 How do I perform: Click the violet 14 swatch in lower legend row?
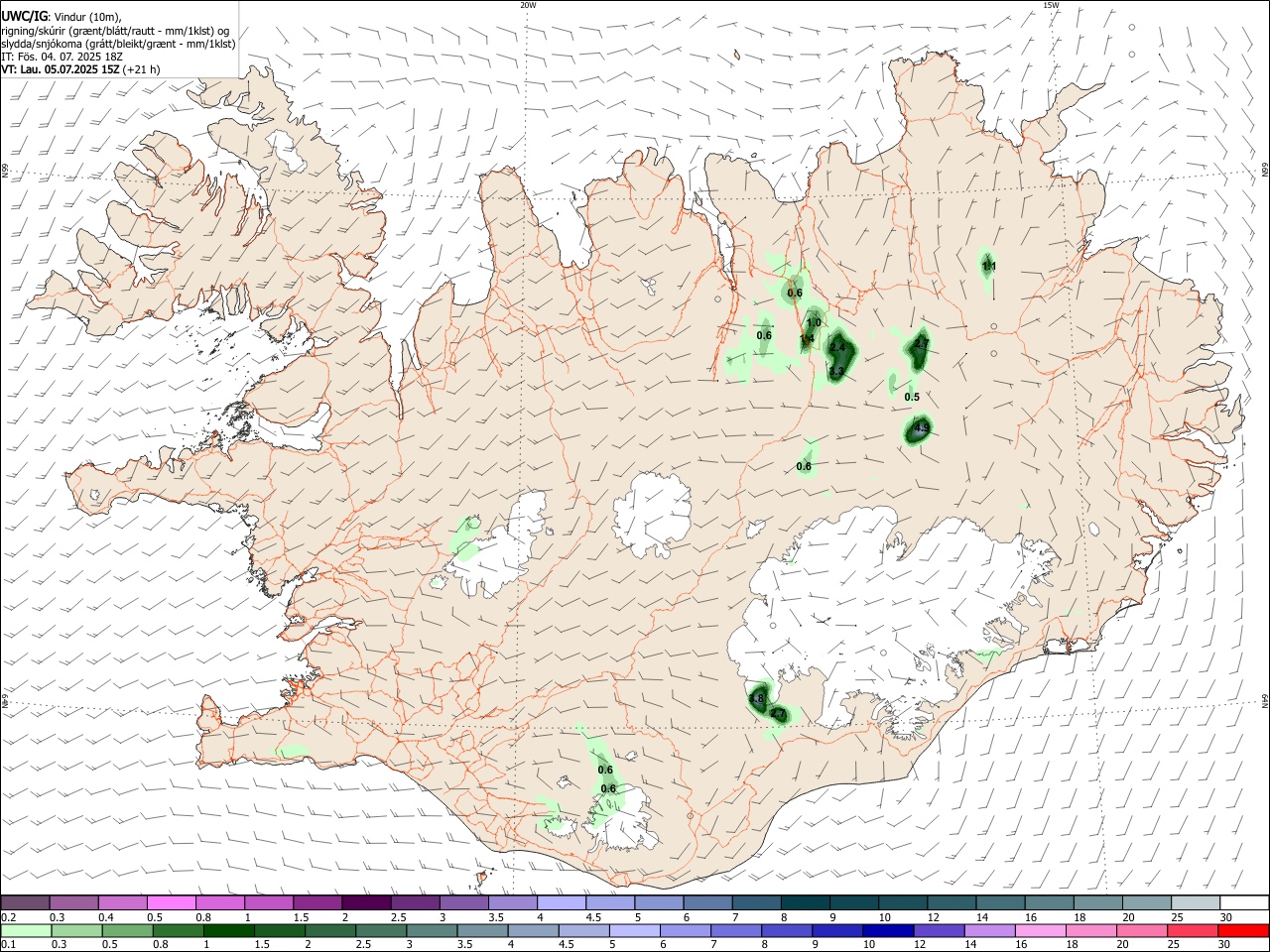coord(990,930)
